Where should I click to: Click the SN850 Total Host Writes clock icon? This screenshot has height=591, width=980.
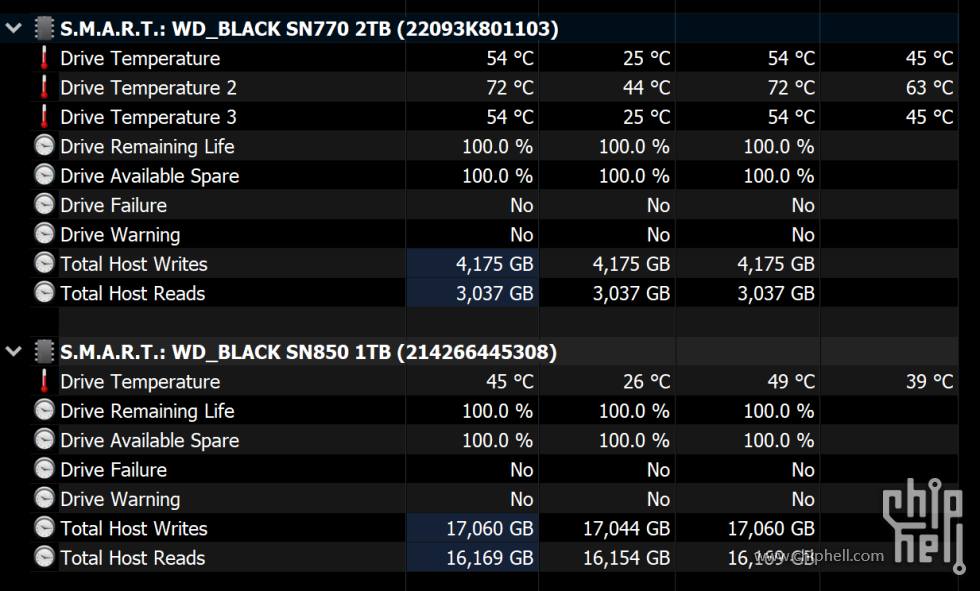tap(44, 527)
